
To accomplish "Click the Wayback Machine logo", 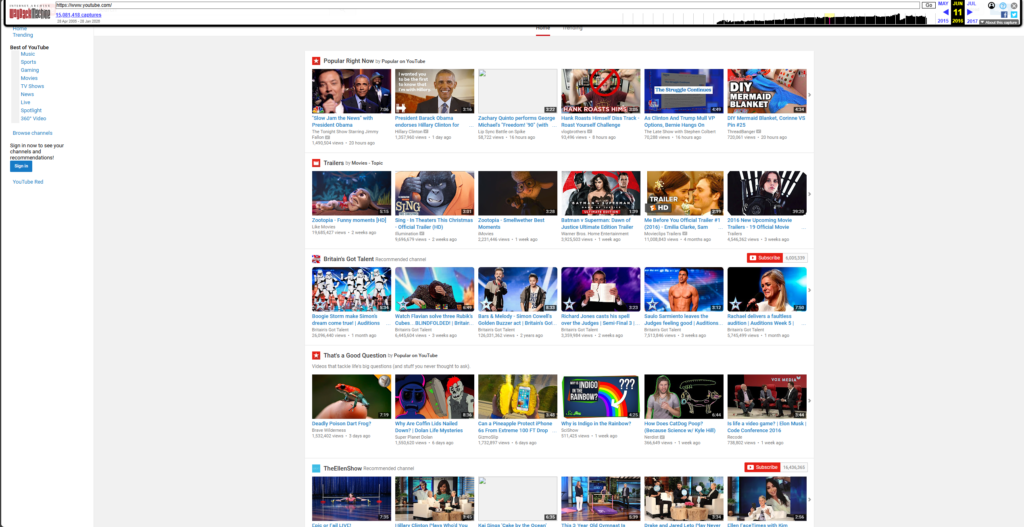I will click(x=28, y=14).
